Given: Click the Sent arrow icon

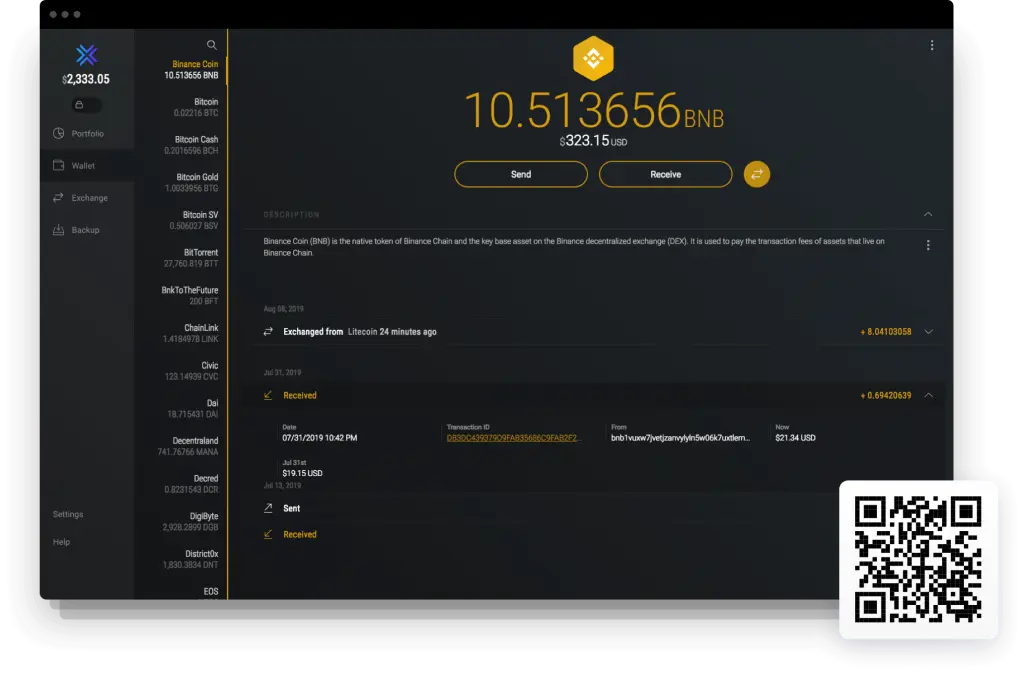Looking at the screenshot, I should [268, 508].
